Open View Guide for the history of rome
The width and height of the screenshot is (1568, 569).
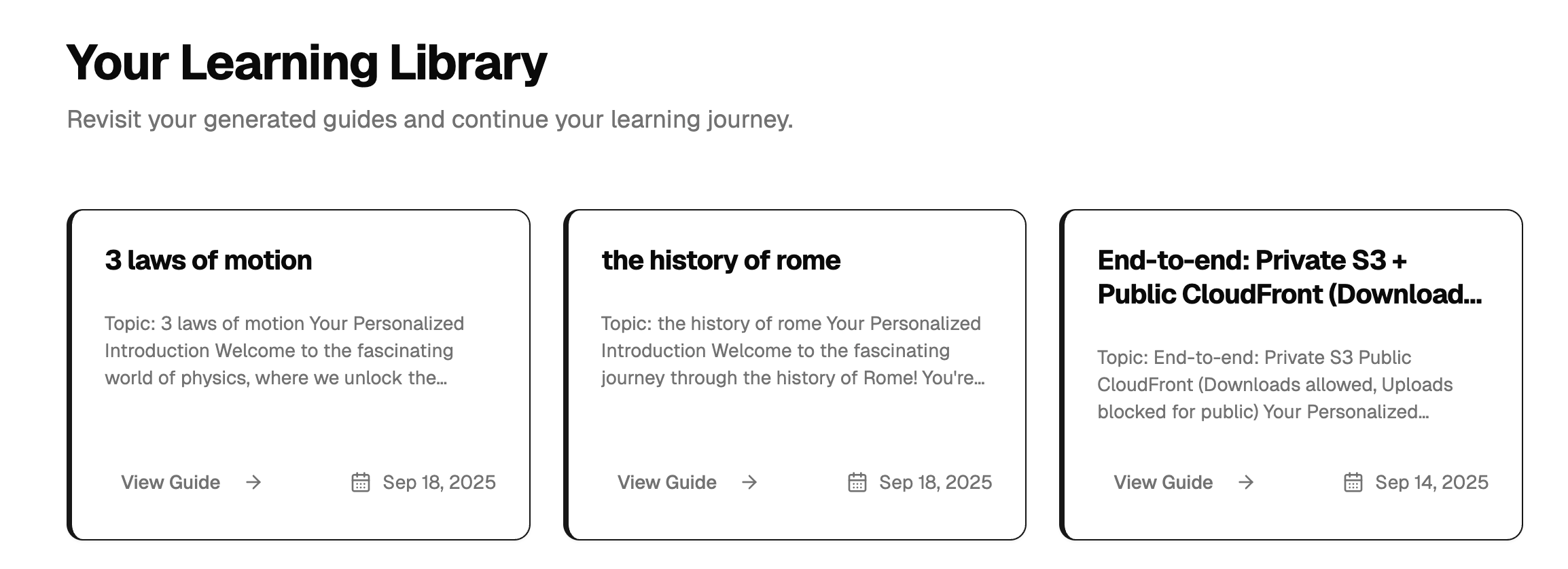coord(666,482)
